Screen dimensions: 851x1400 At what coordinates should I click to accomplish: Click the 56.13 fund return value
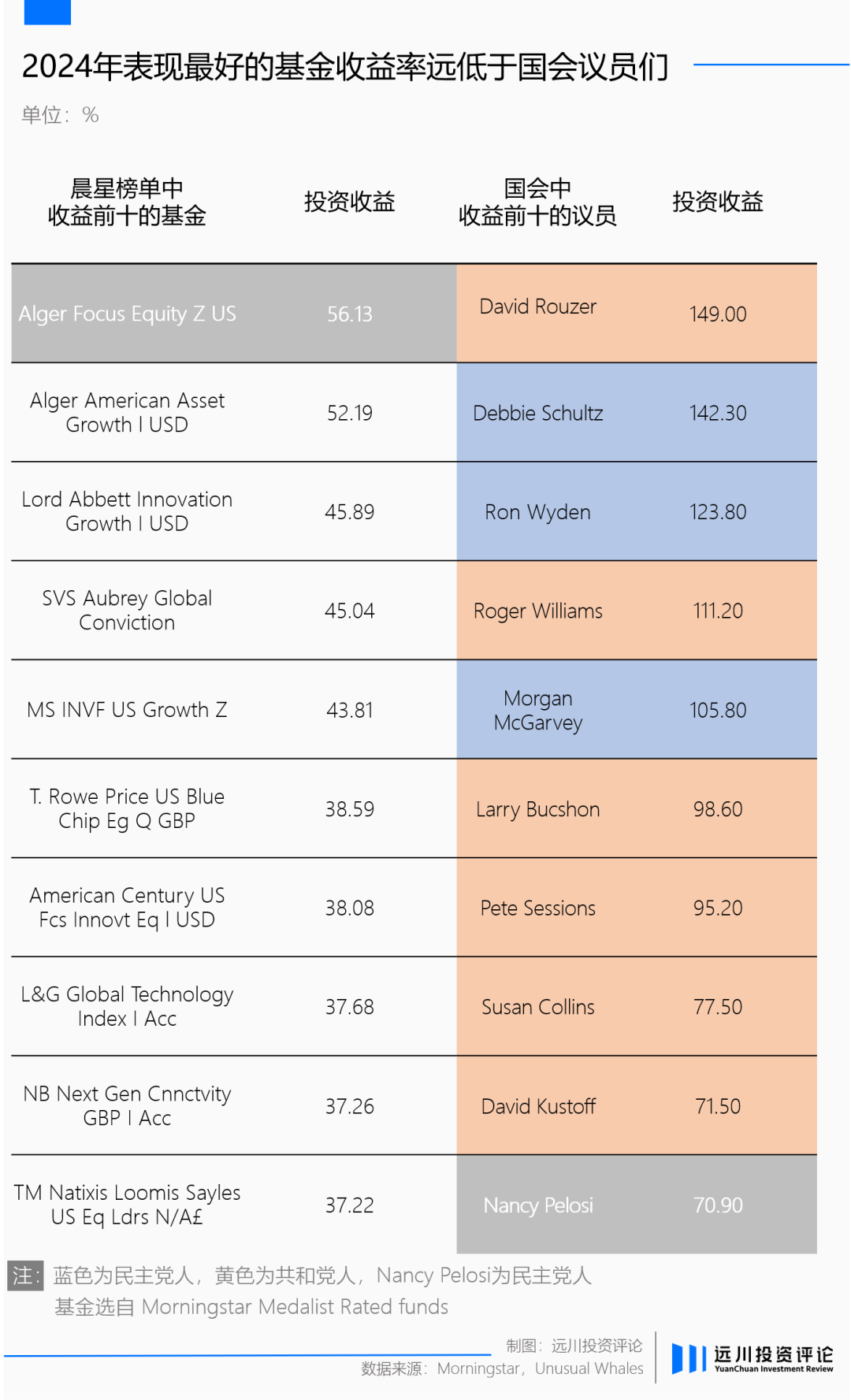[x=350, y=314]
